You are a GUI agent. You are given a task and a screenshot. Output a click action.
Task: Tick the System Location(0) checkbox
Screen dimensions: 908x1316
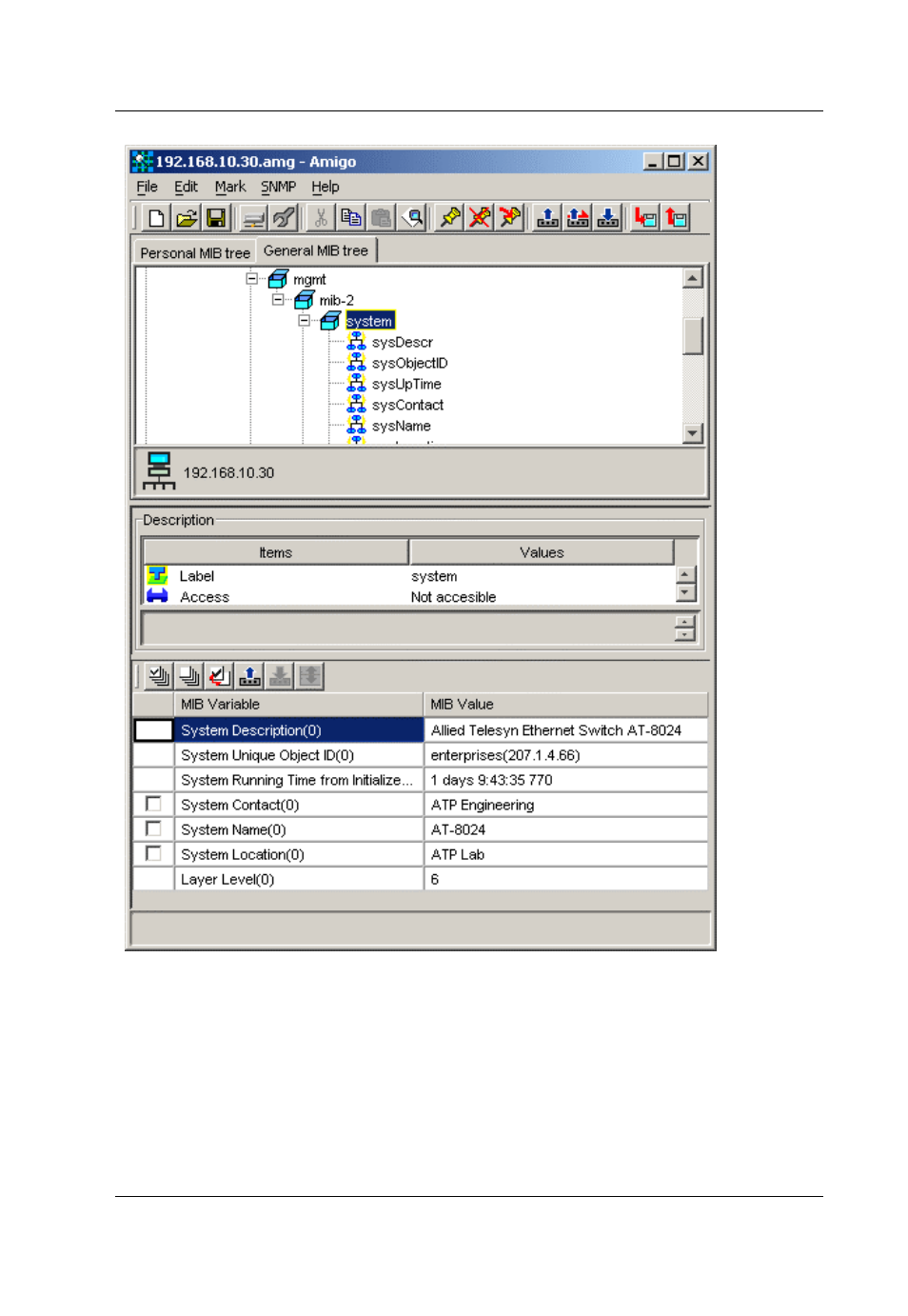coord(153,853)
